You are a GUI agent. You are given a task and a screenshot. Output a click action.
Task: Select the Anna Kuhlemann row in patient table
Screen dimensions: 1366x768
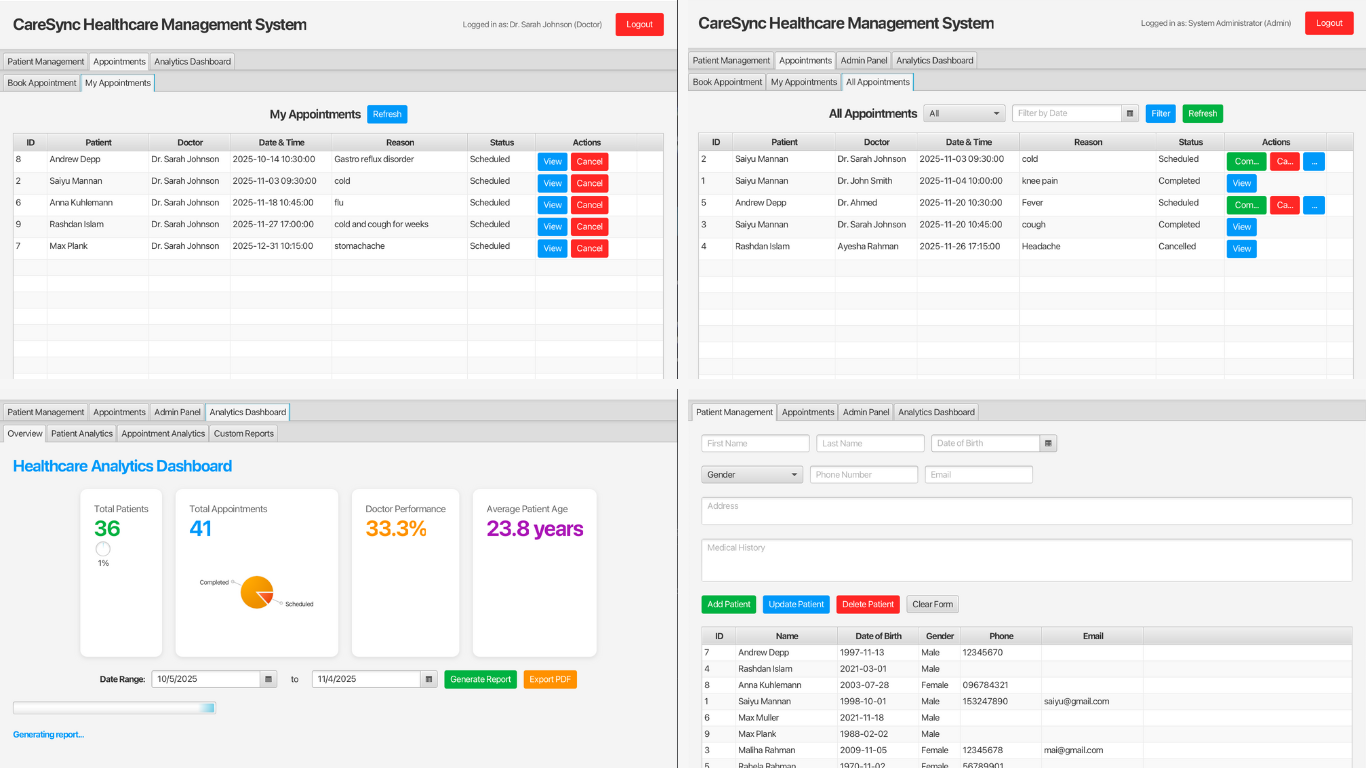coord(770,685)
